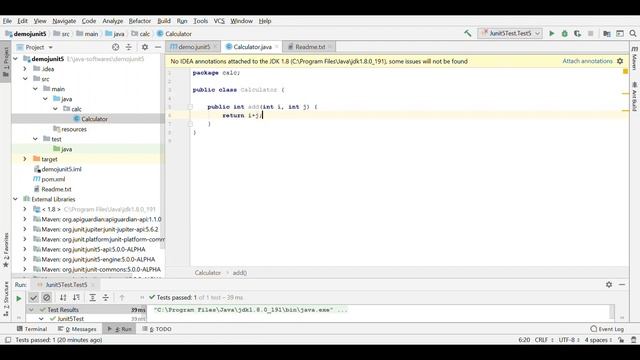This screenshot has width=640, height=360.
Task: Open the JUnit5Test.Test5 run configuration dropdown
Action: (510, 33)
